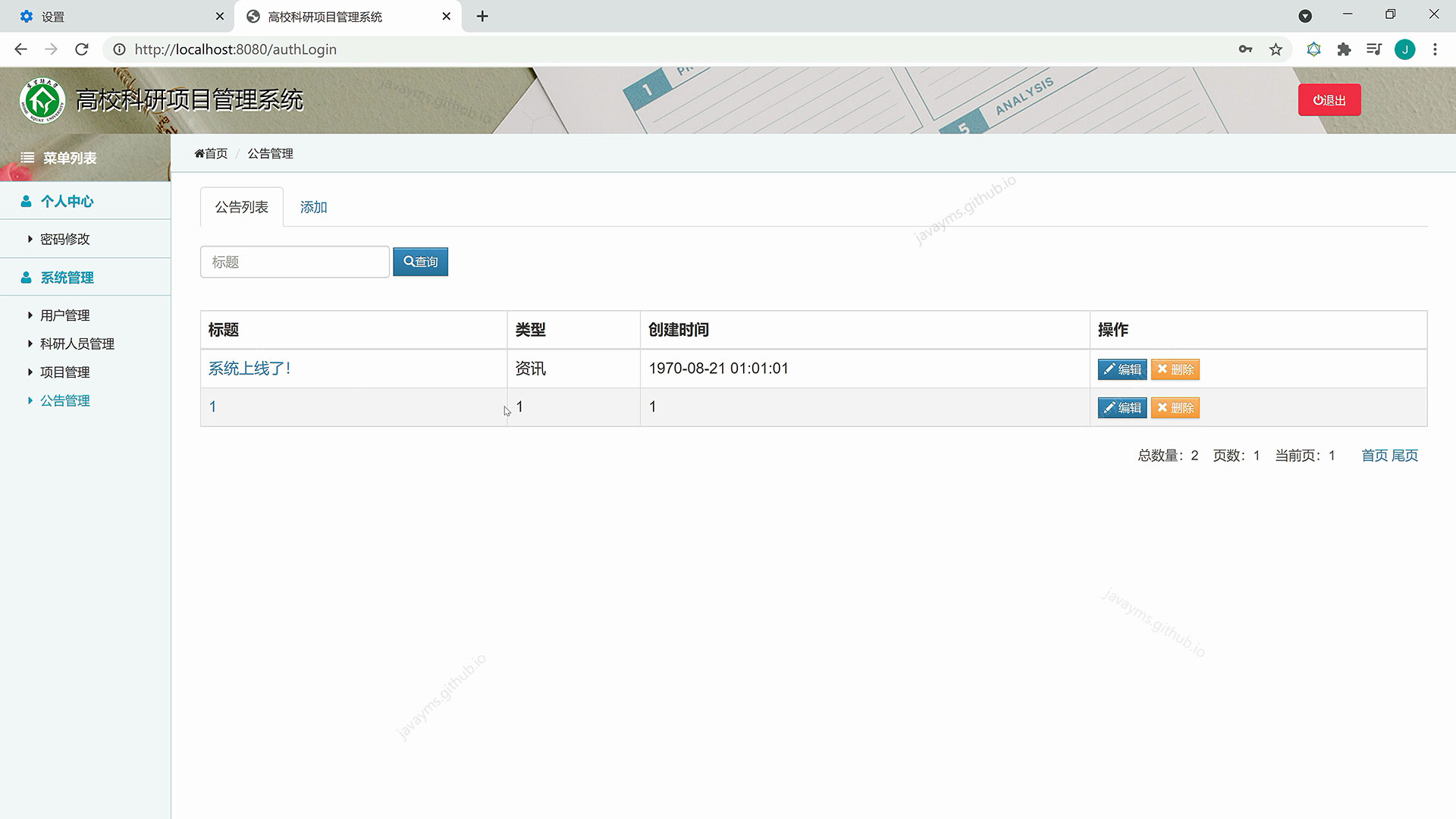Click the 系统管理 icon in sidebar
Viewport: 1456px width, 819px height.
pos(27,276)
